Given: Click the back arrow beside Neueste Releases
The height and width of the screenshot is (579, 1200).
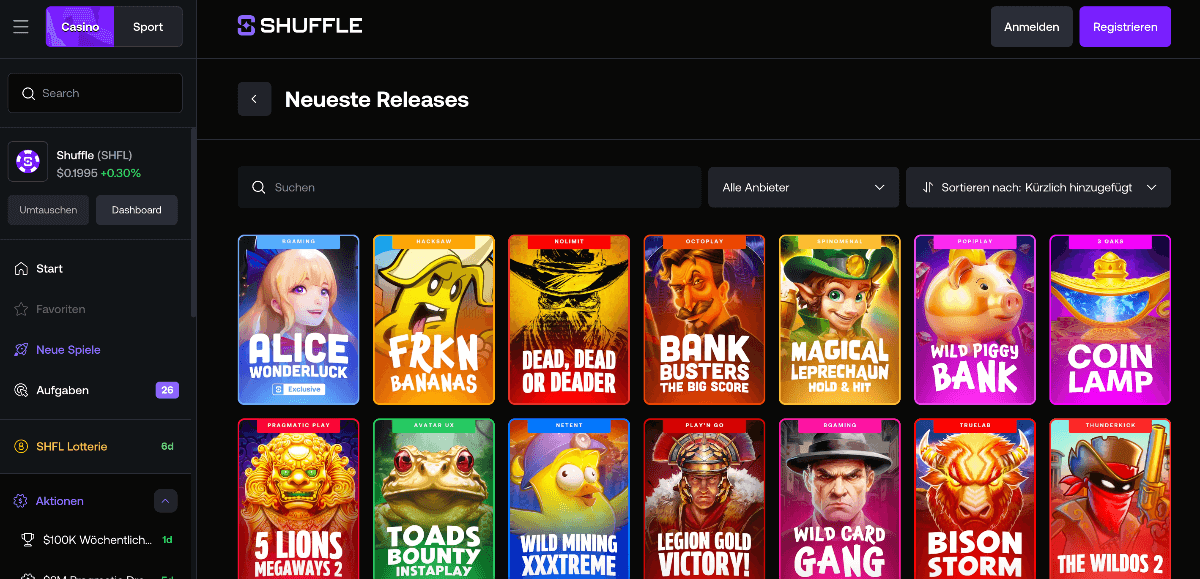Looking at the screenshot, I should (254, 99).
